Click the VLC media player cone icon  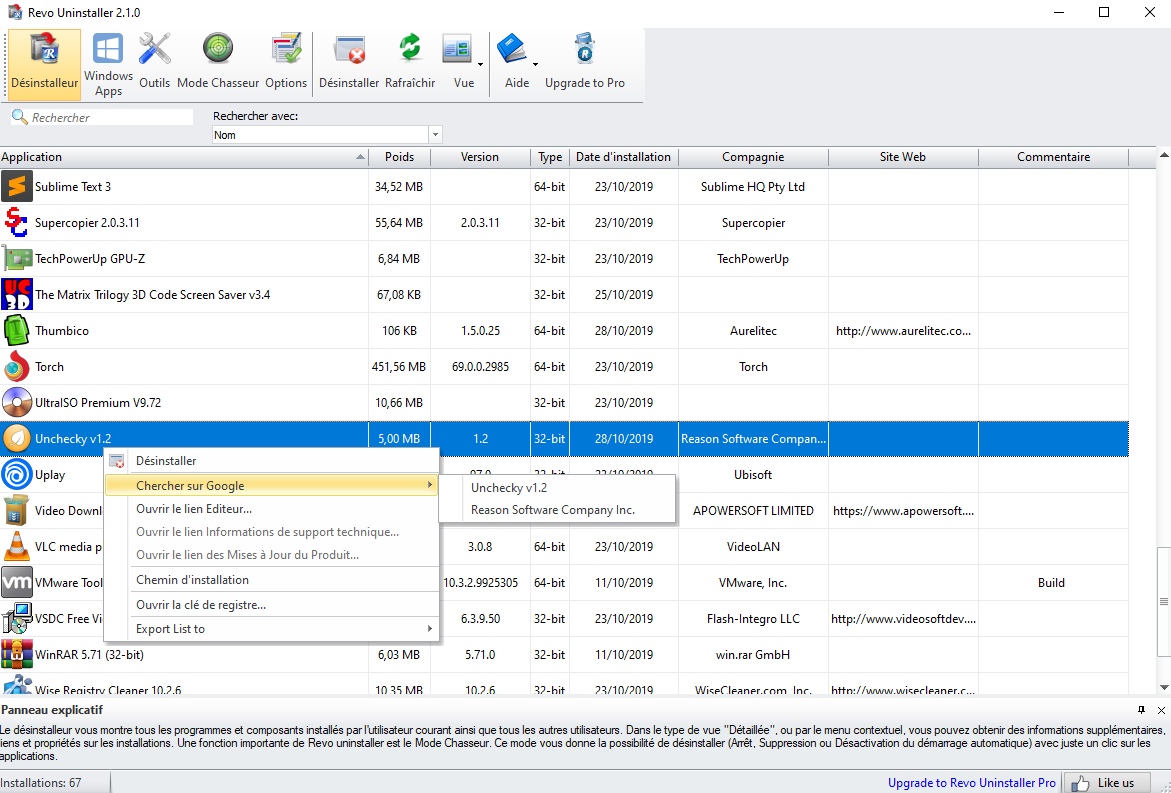(x=16, y=547)
